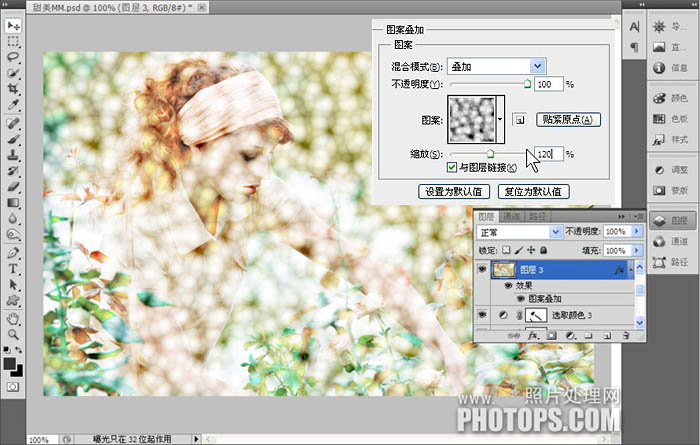Open the status bar info arrow
The image size is (700, 445).
tap(196, 439)
